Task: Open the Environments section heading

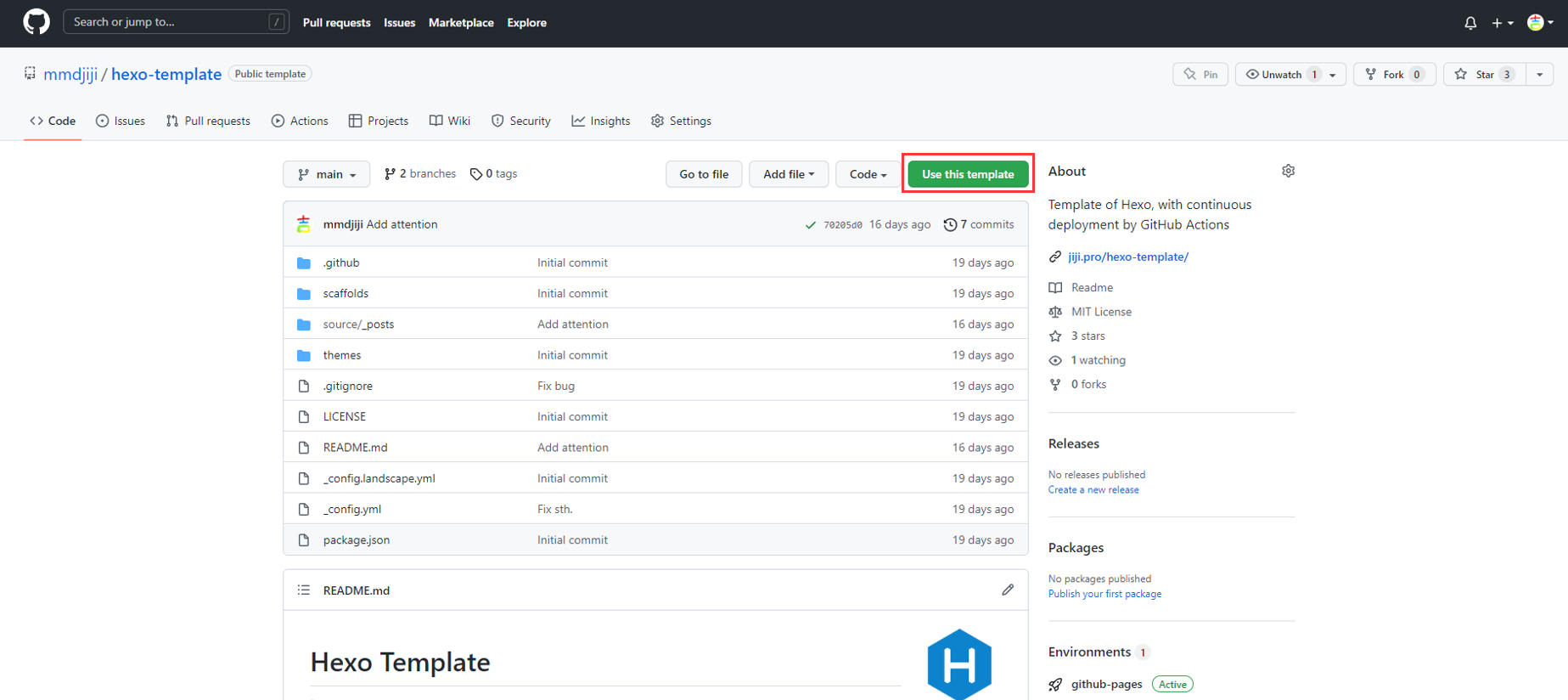Action: tap(1089, 652)
